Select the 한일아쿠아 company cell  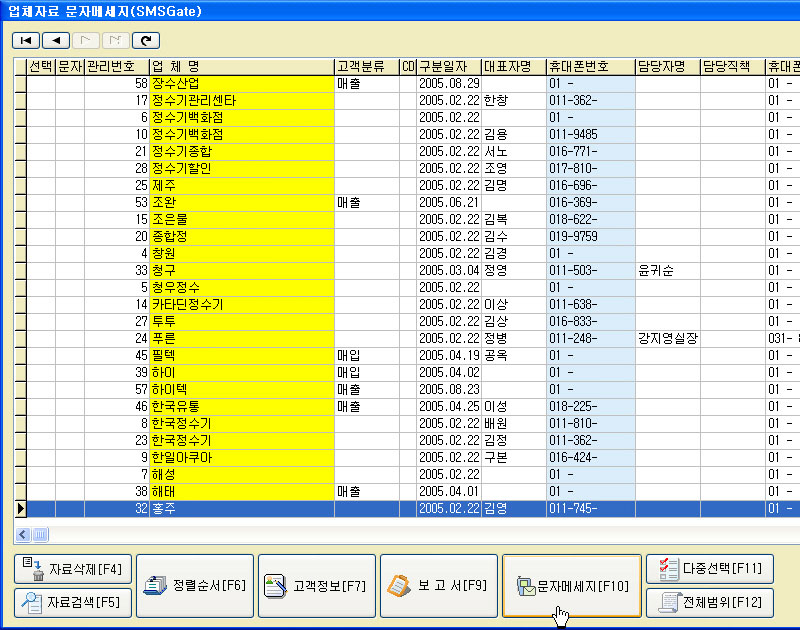click(x=242, y=458)
